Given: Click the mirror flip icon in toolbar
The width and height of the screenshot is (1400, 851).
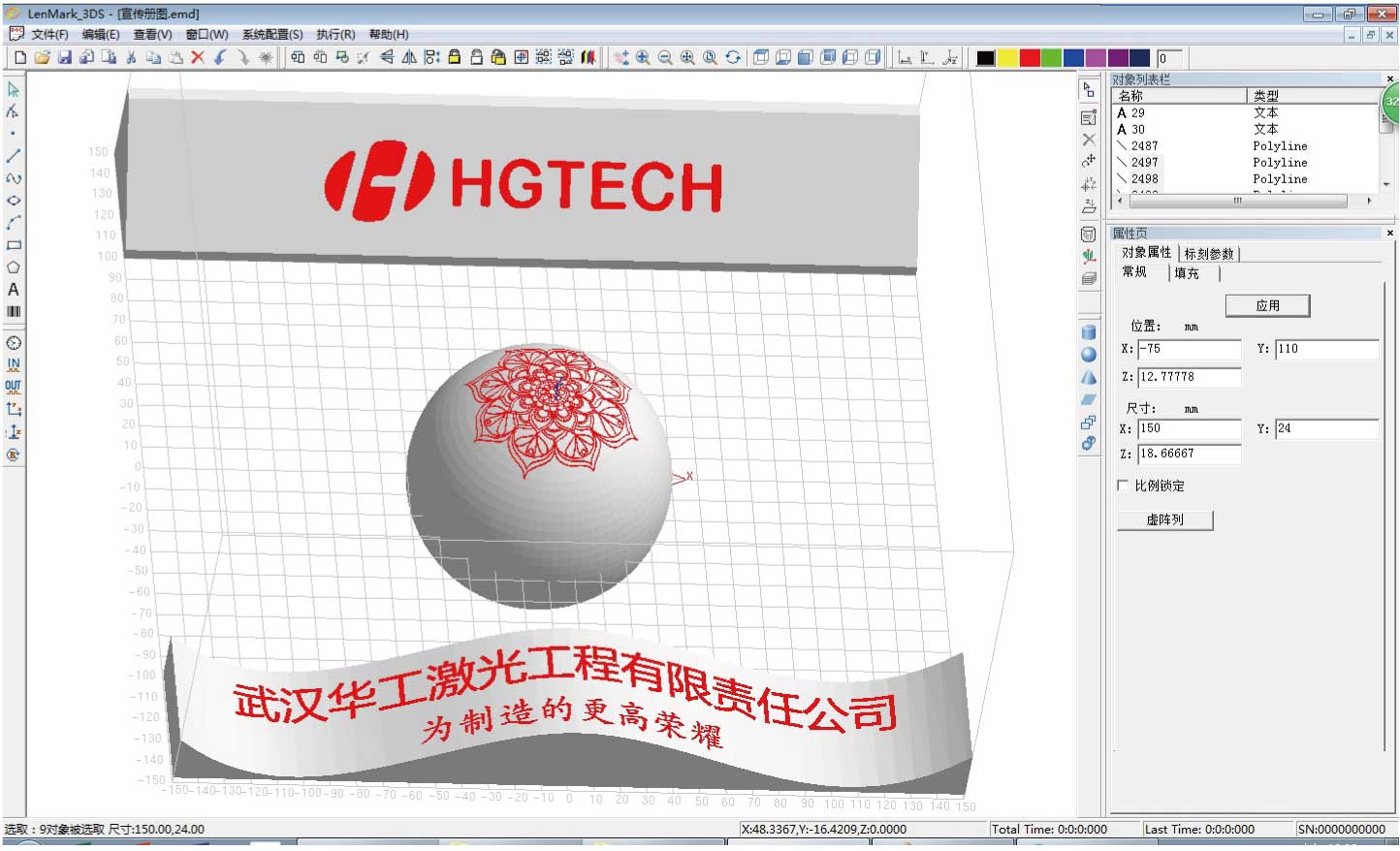Looking at the screenshot, I should pos(409,57).
